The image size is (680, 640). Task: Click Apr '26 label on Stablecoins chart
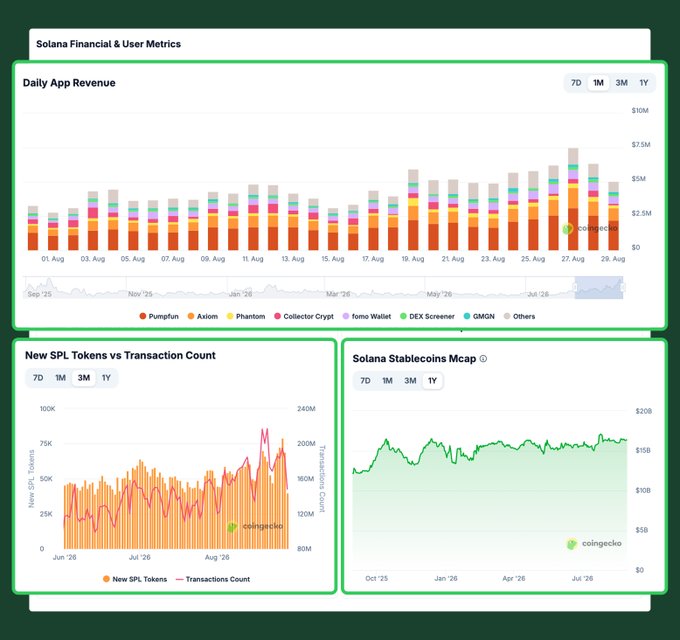pyautogui.click(x=514, y=578)
